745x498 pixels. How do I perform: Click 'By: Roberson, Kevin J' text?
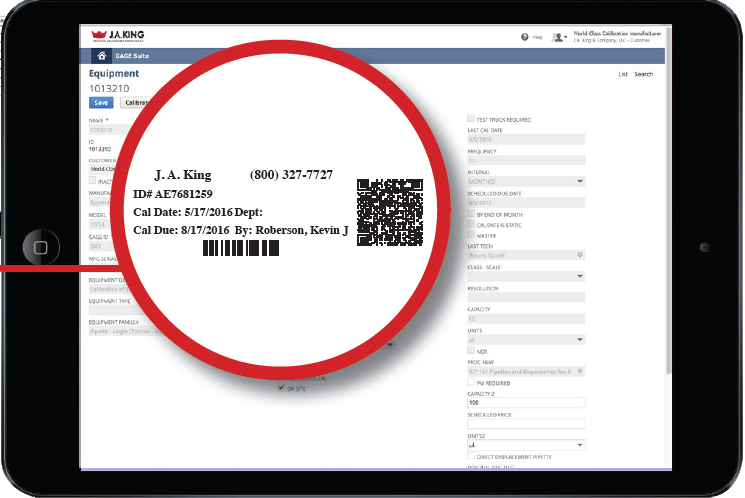pos(292,230)
